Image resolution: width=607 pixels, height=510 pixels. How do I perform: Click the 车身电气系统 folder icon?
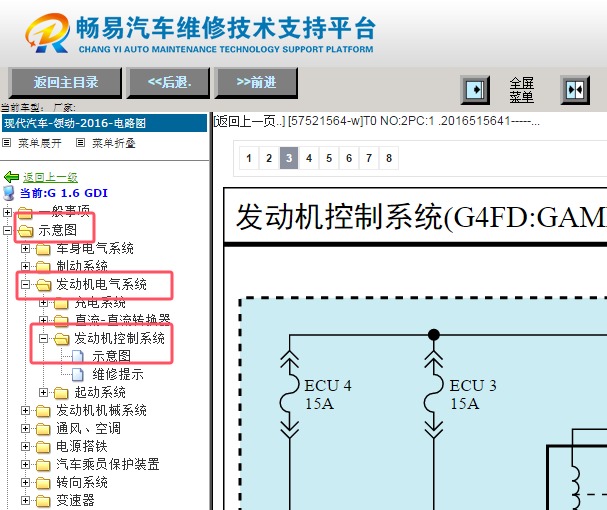tap(43, 249)
